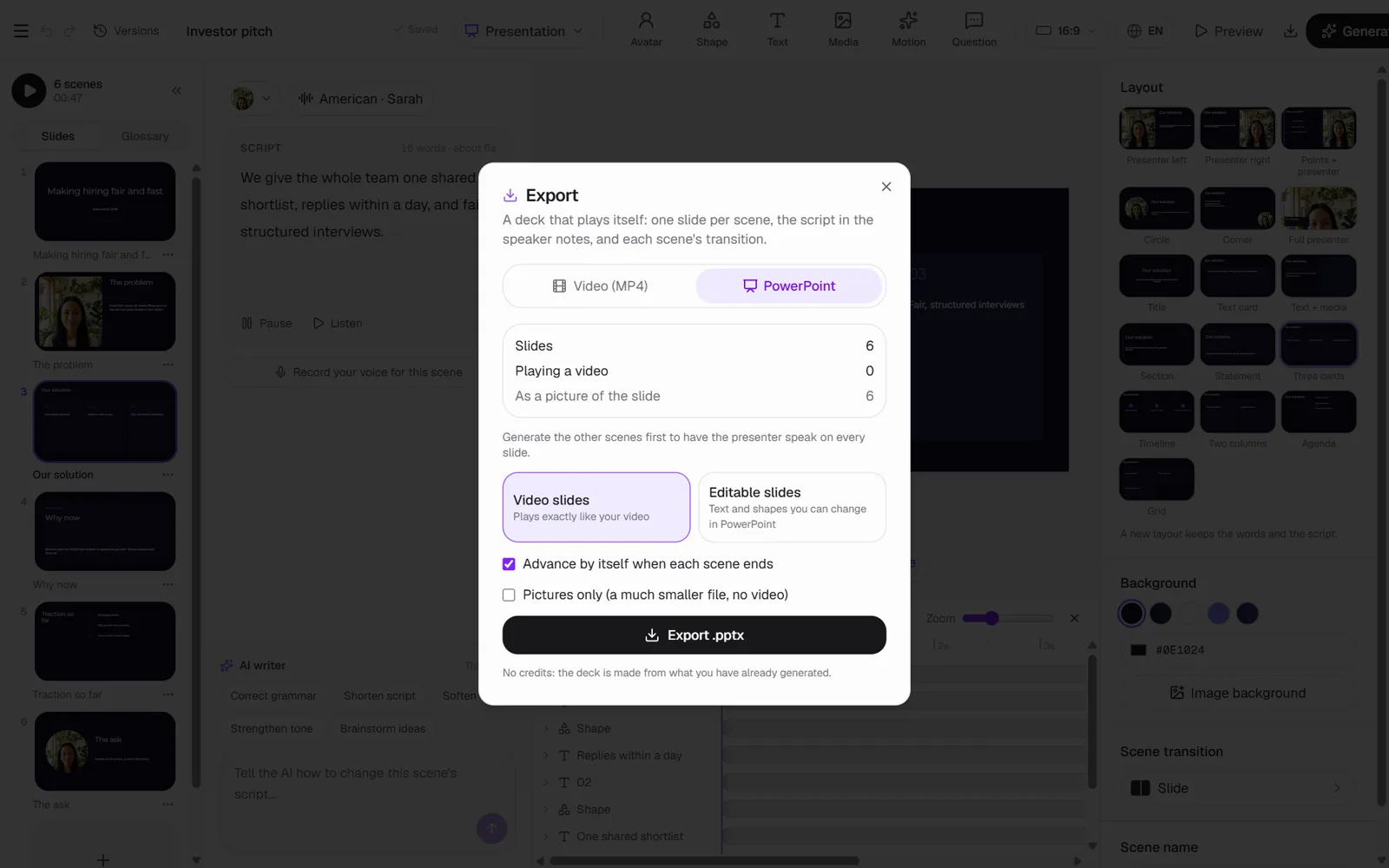Add a Text element from toolbar
The height and width of the screenshot is (868, 1389).
coord(777,30)
